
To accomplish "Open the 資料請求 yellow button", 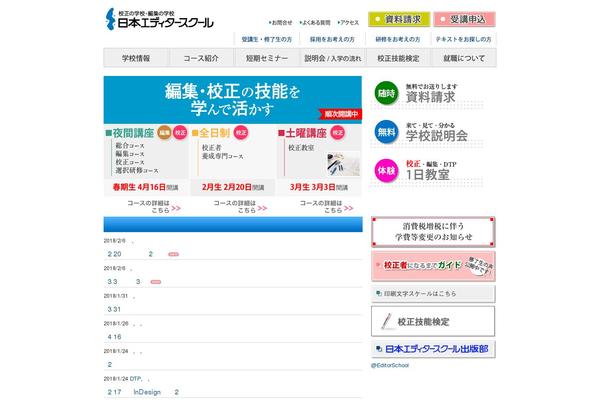I will (399, 19).
